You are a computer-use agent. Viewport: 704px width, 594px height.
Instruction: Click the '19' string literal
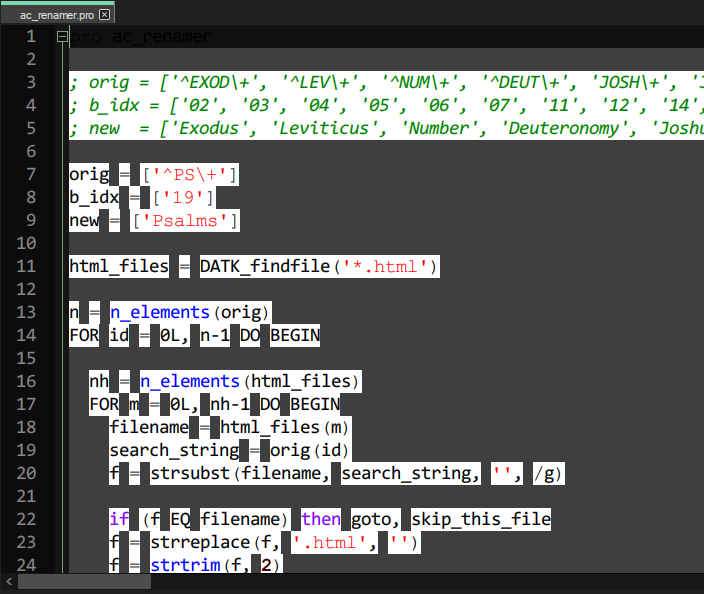pos(183,198)
